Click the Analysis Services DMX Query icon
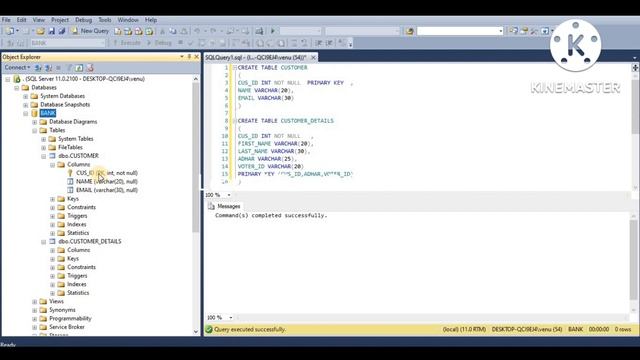The image size is (640, 360). [139, 31]
